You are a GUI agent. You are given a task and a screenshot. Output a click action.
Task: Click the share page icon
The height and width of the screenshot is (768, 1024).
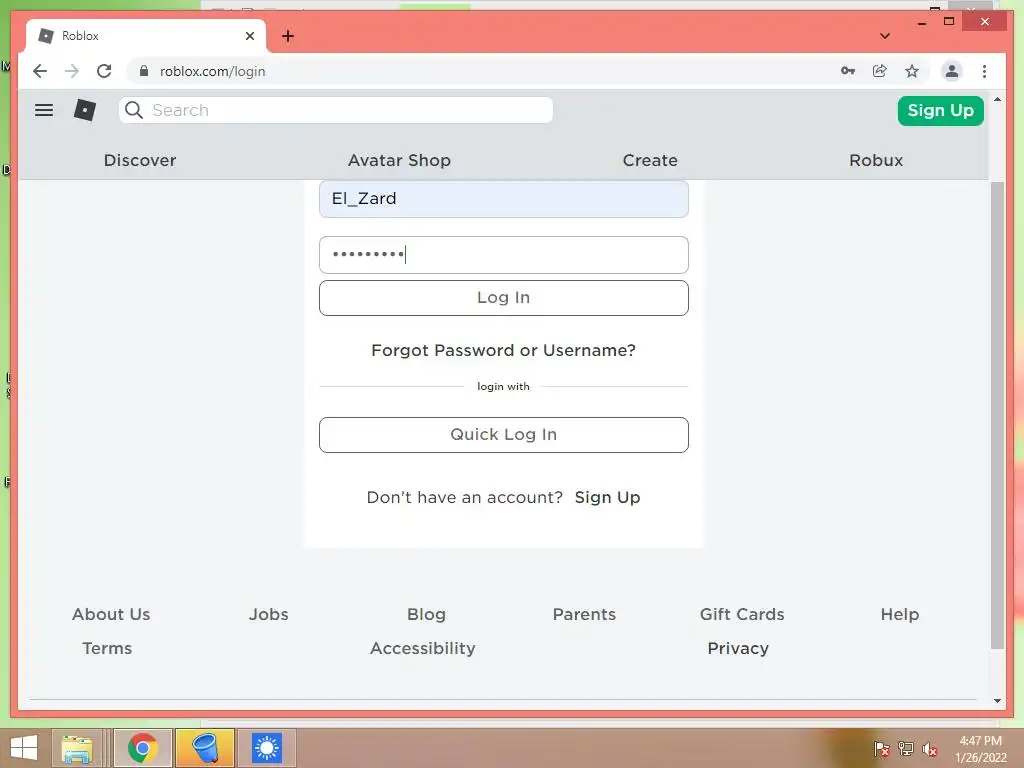[880, 71]
